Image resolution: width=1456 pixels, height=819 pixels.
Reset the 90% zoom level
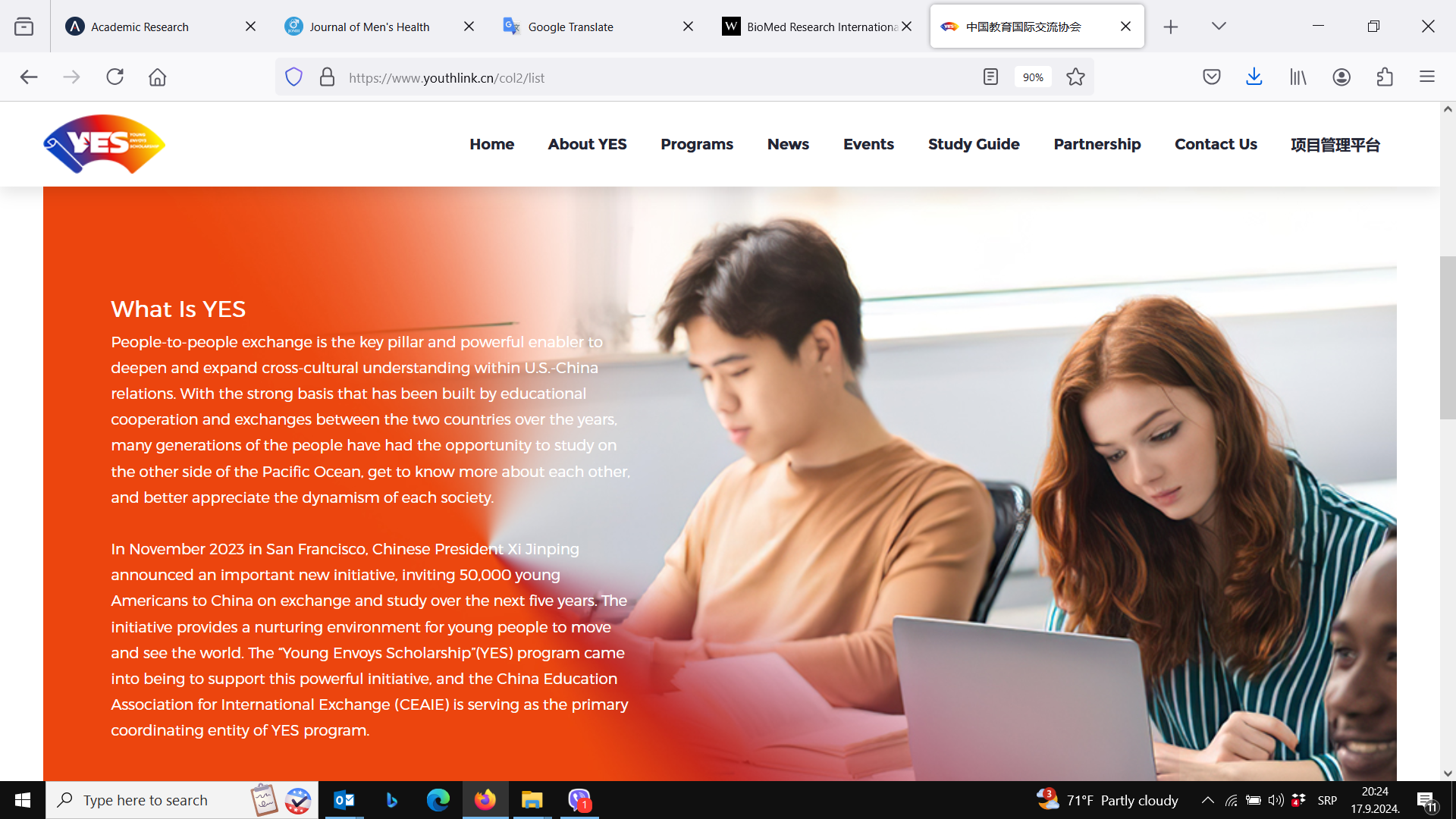1033,77
